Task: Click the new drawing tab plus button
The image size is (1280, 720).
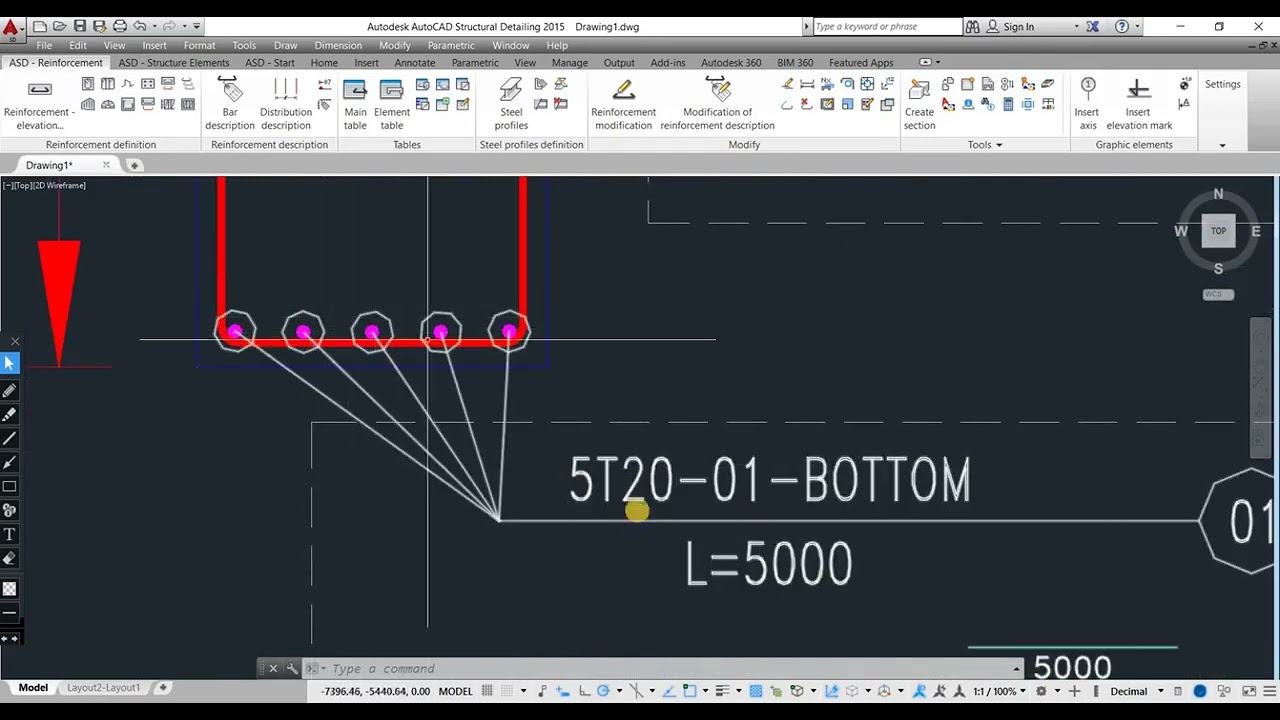Action: pyautogui.click(x=134, y=165)
